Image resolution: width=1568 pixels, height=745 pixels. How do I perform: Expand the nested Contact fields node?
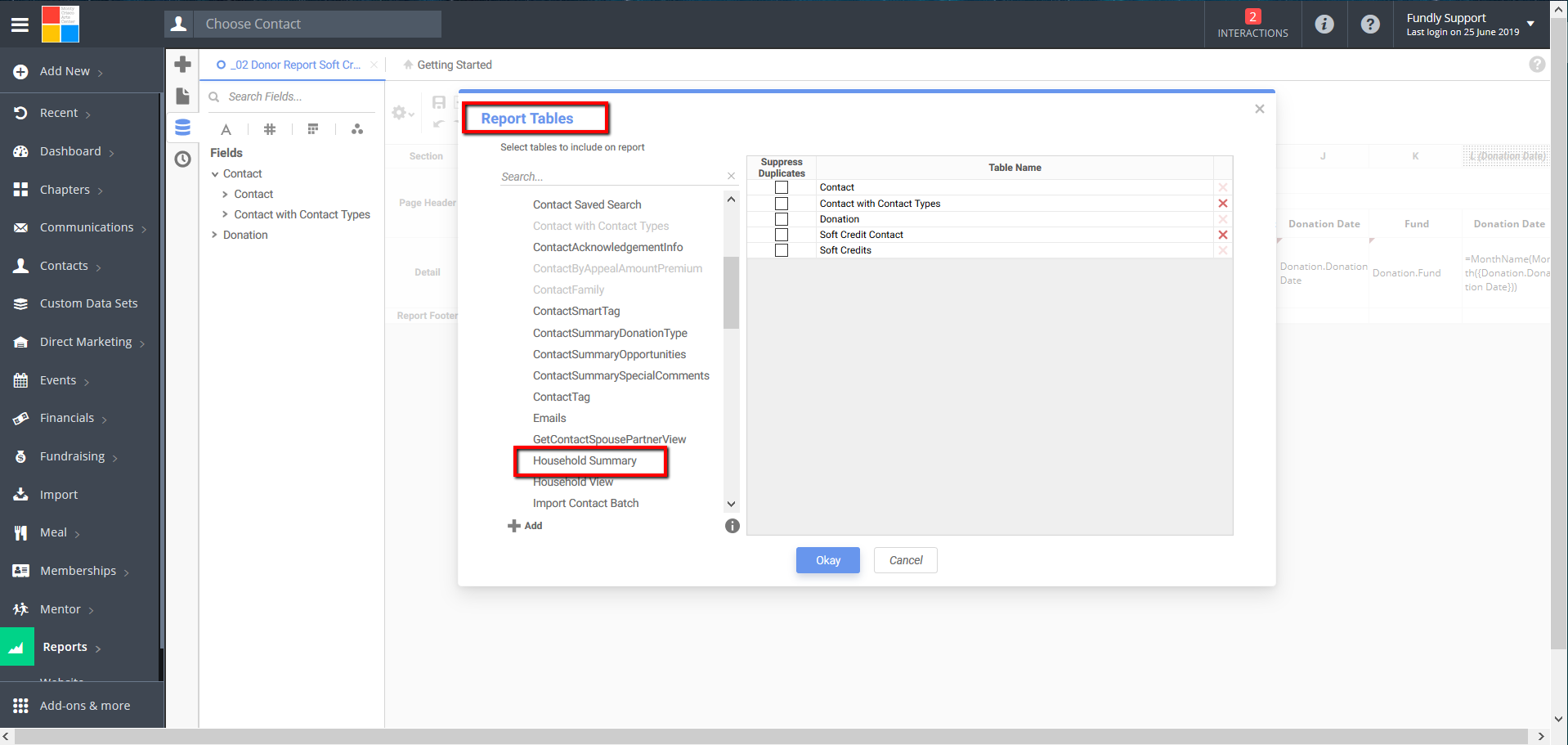225,195
